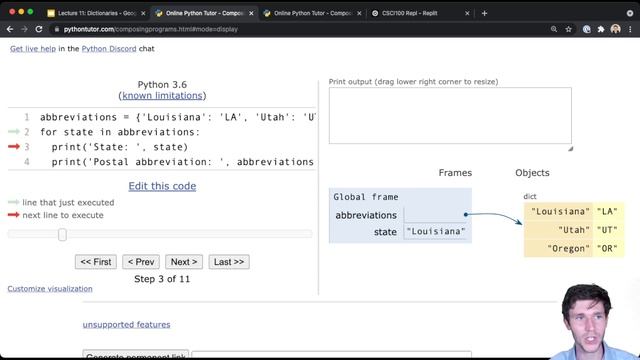
Task: Open the browser extensions puzzle icon
Action: (x=601, y=29)
